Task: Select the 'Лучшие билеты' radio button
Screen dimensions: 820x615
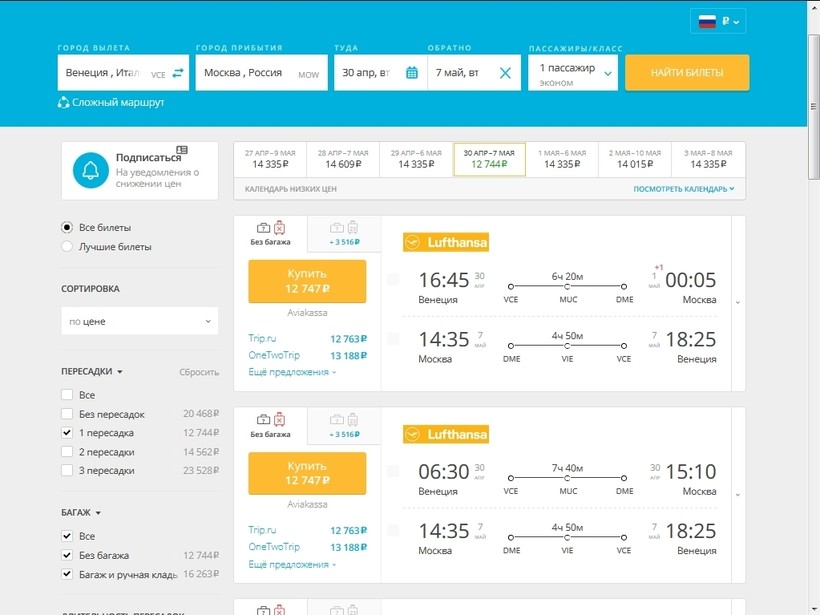Action: 67,246
